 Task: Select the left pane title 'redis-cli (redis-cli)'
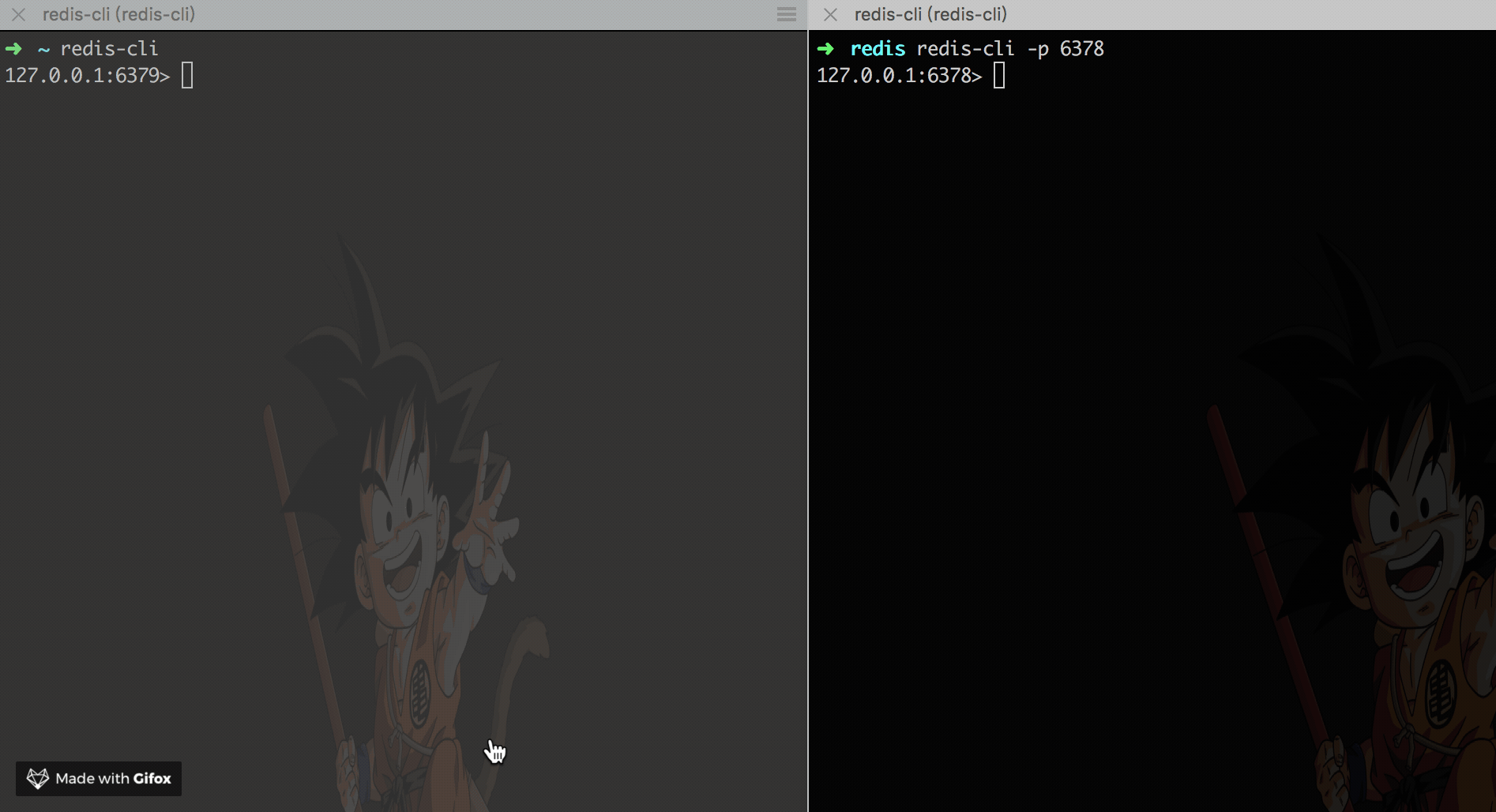click(118, 14)
